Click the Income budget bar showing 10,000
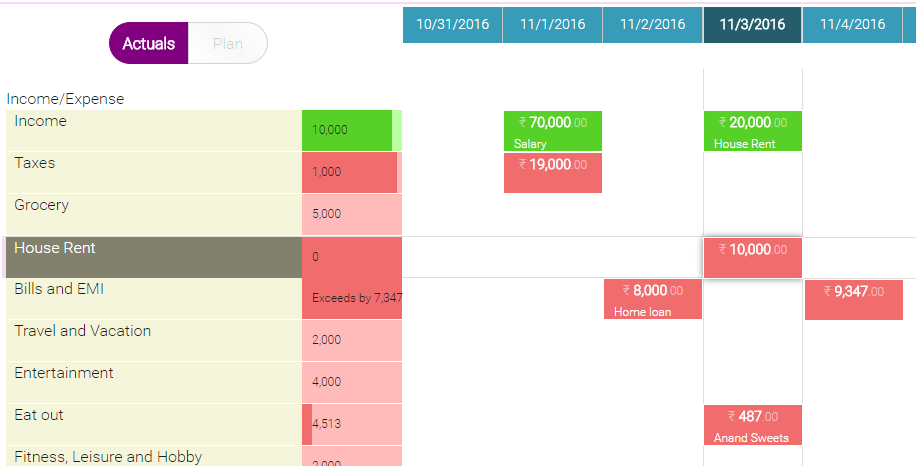Image resolution: width=916 pixels, height=468 pixels. pos(351,130)
